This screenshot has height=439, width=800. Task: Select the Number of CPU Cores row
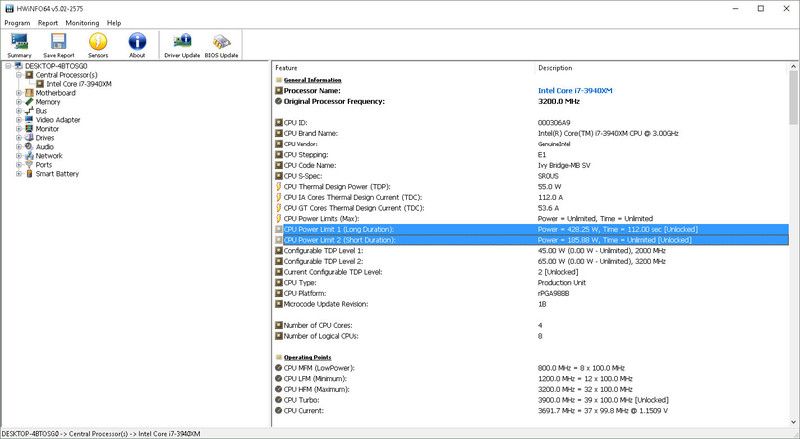(531, 325)
